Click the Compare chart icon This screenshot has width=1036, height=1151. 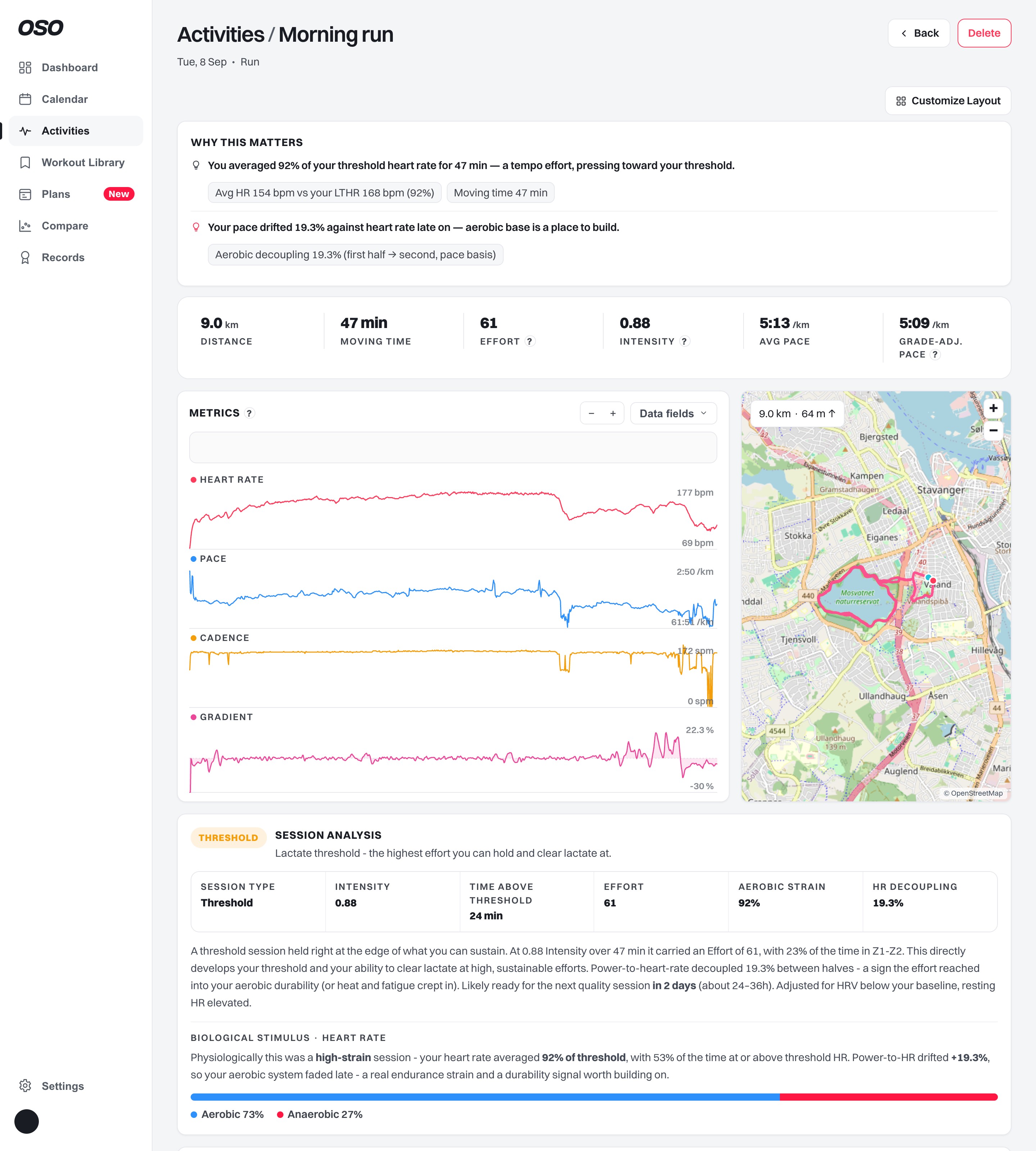point(25,226)
